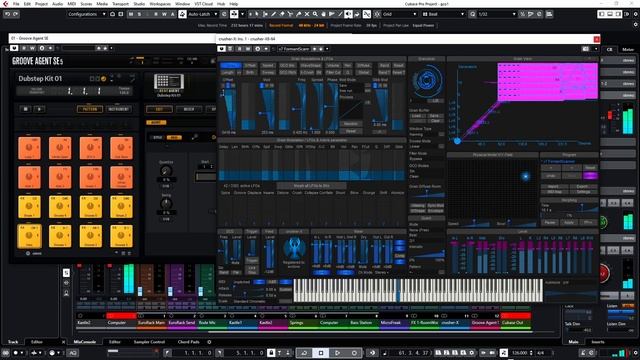Screen dimensions: 640x360
Task: Click the Stop button in the transport
Action: coord(321,353)
